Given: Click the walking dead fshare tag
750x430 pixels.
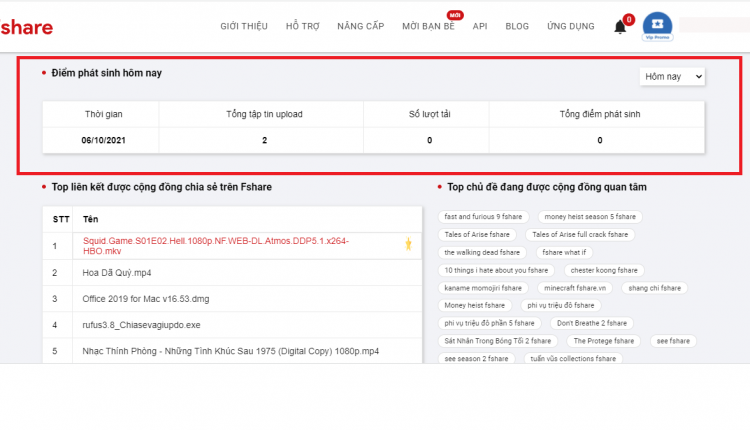Looking at the screenshot, I should click(x=482, y=252).
